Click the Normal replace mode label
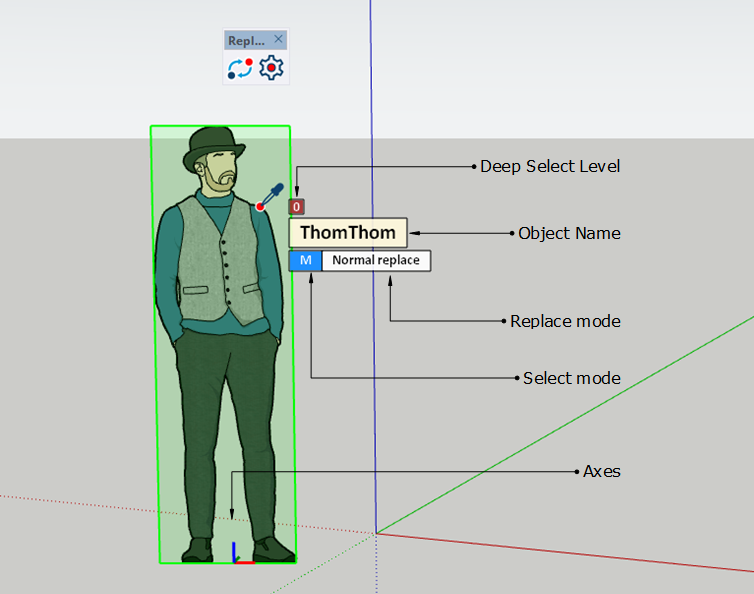The height and width of the screenshot is (594, 754). (377, 261)
